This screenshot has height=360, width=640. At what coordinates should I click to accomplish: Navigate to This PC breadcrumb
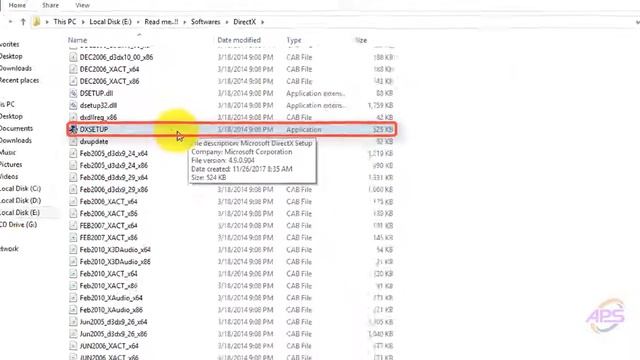click(x=65, y=22)
